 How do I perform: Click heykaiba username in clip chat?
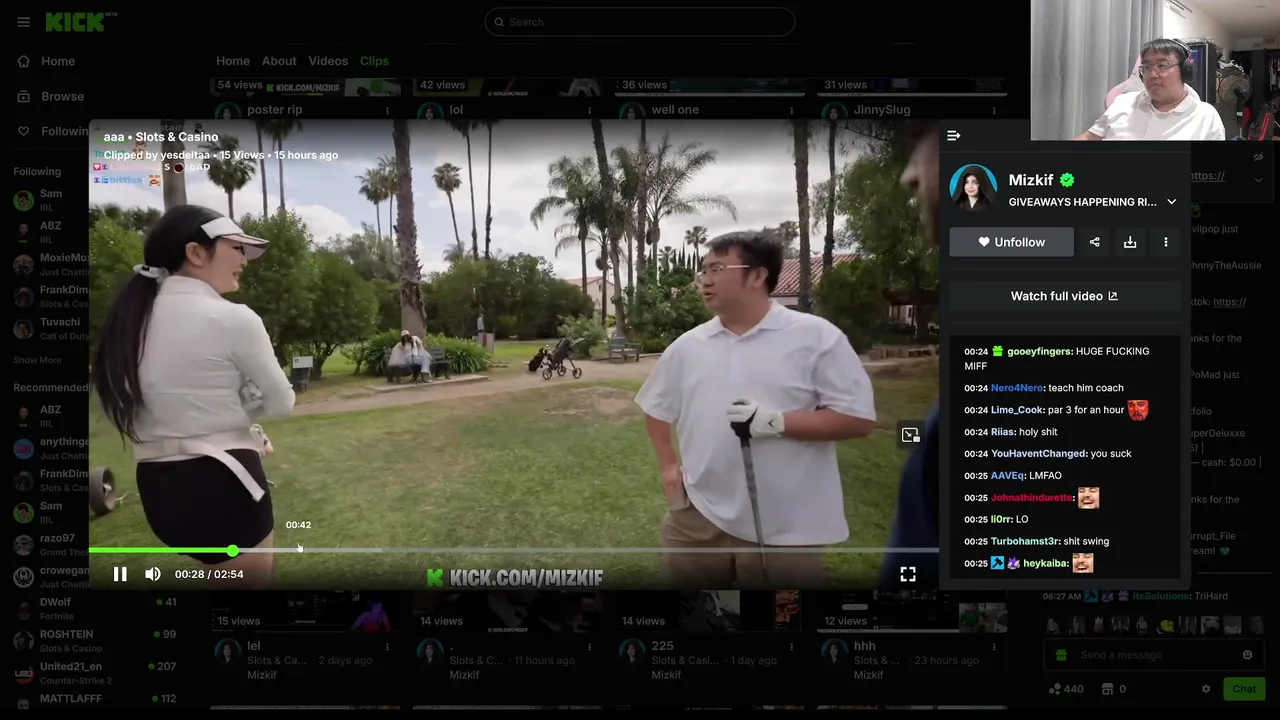(x=1045, y=563)
